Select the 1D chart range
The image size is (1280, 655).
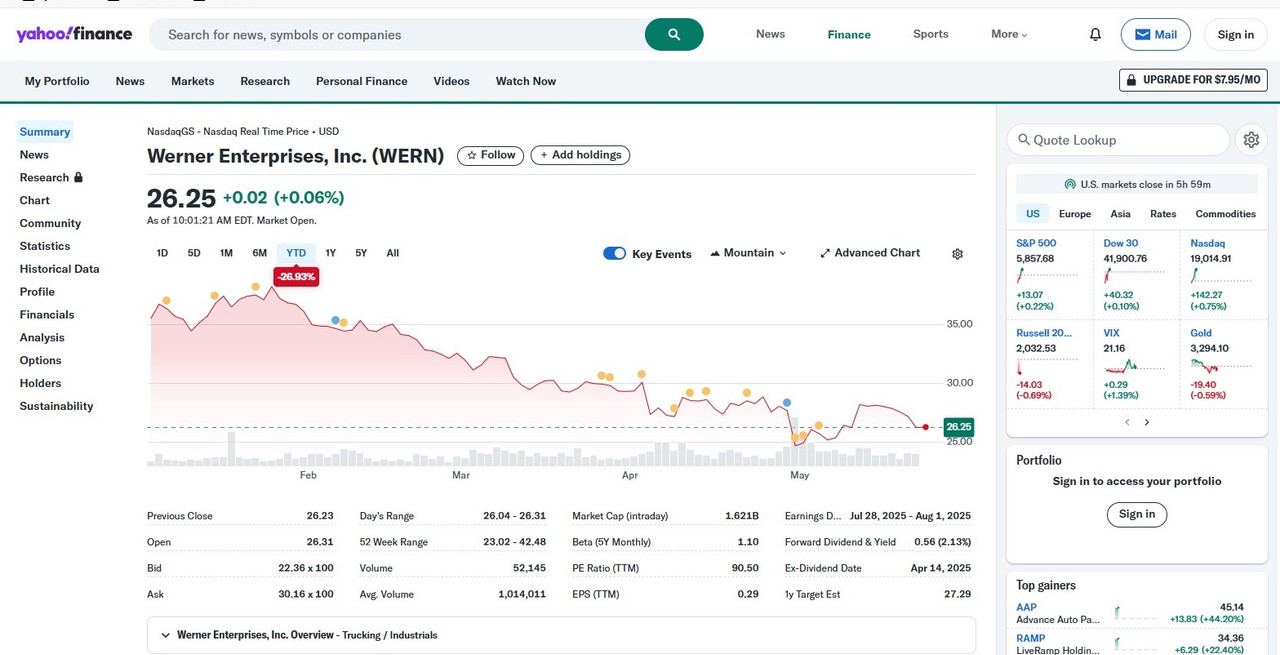[162, 253]
